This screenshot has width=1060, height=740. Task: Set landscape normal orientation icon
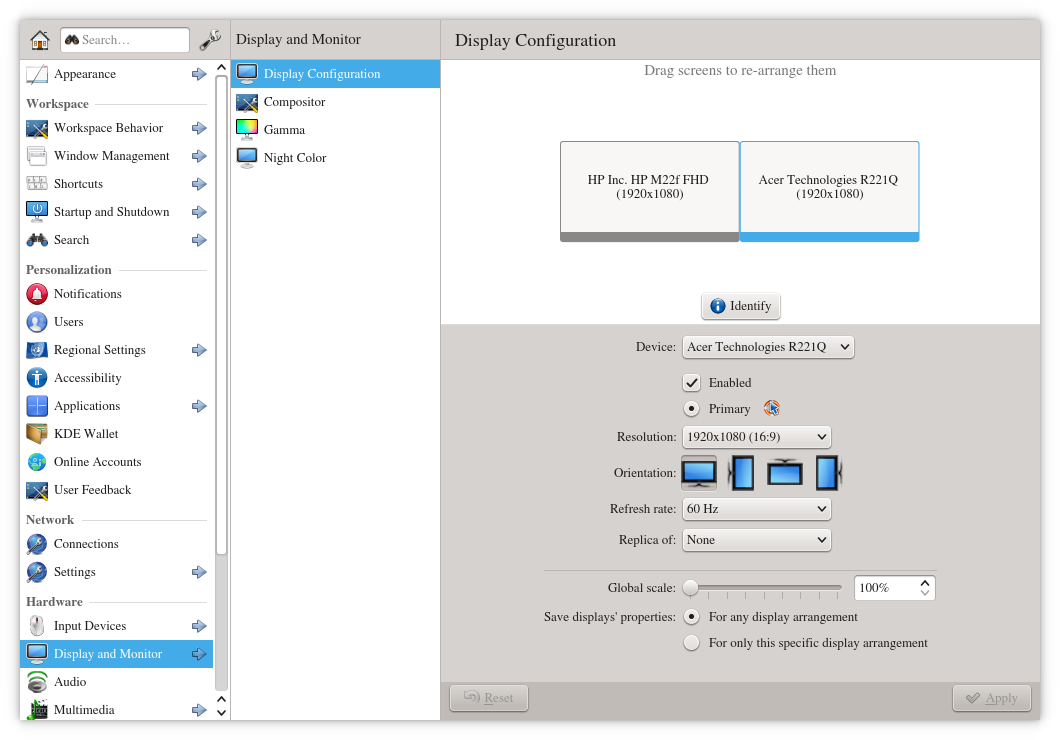[x=699, y=472]
